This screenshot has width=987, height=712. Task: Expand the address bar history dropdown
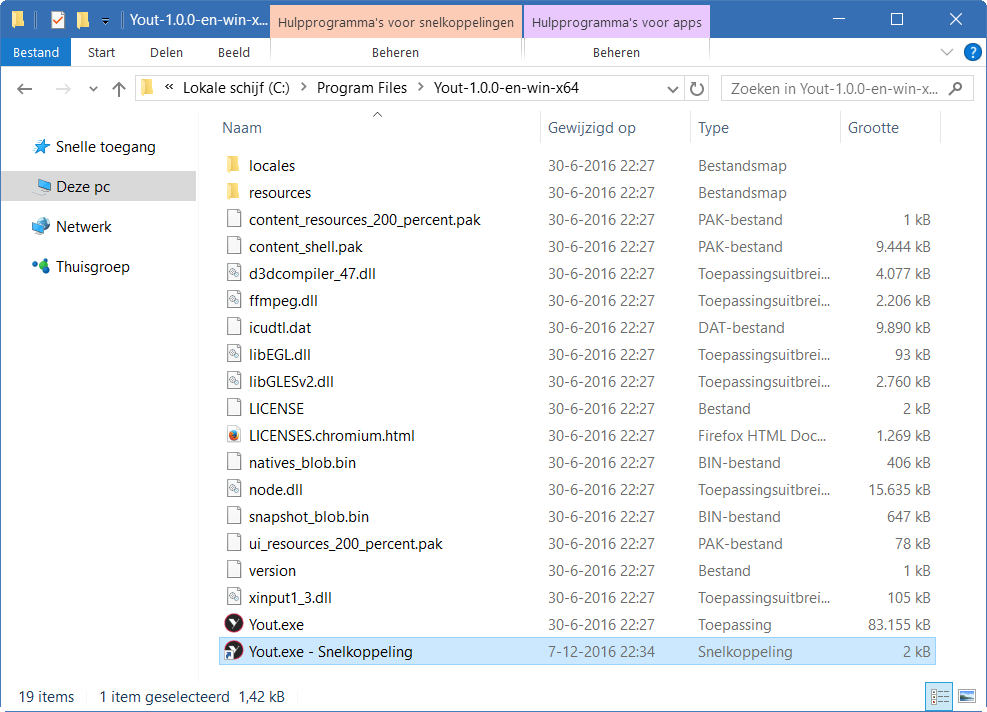(672, 89)
